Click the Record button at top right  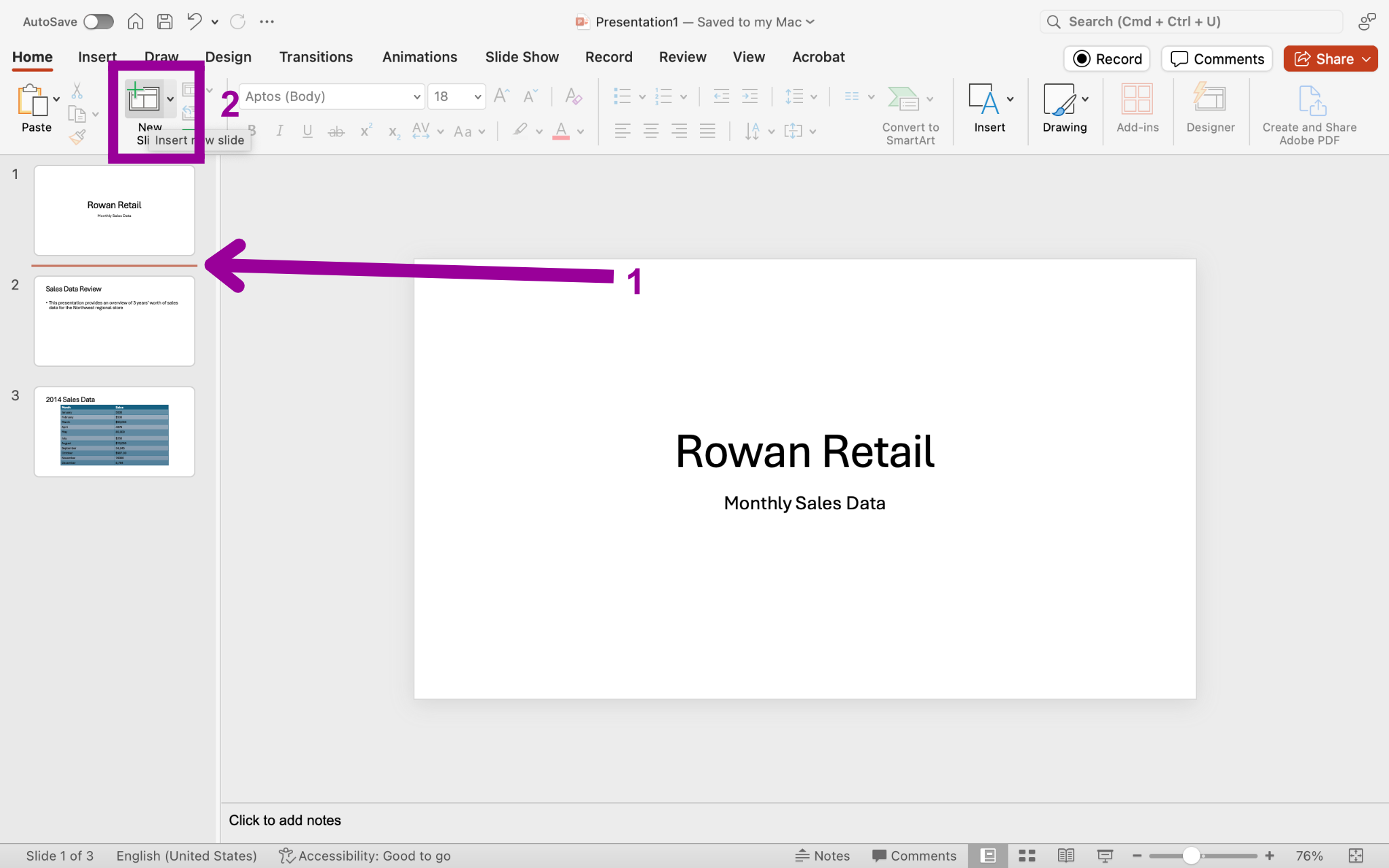pyautogui.click(x=1107, y=59)
